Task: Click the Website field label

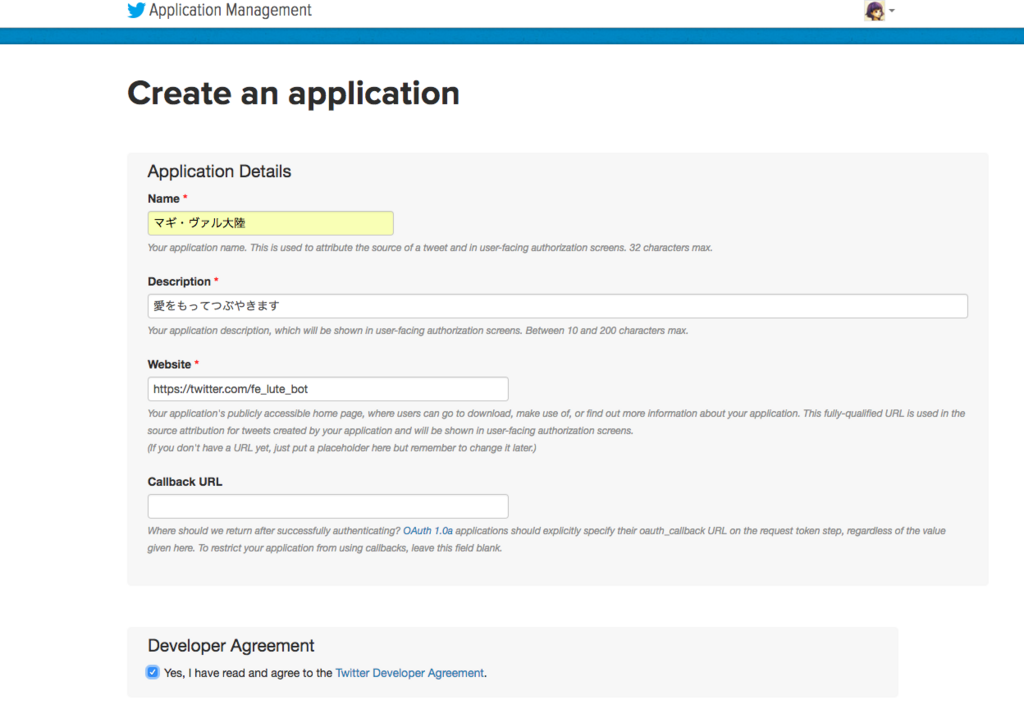Action: point(169,364)
